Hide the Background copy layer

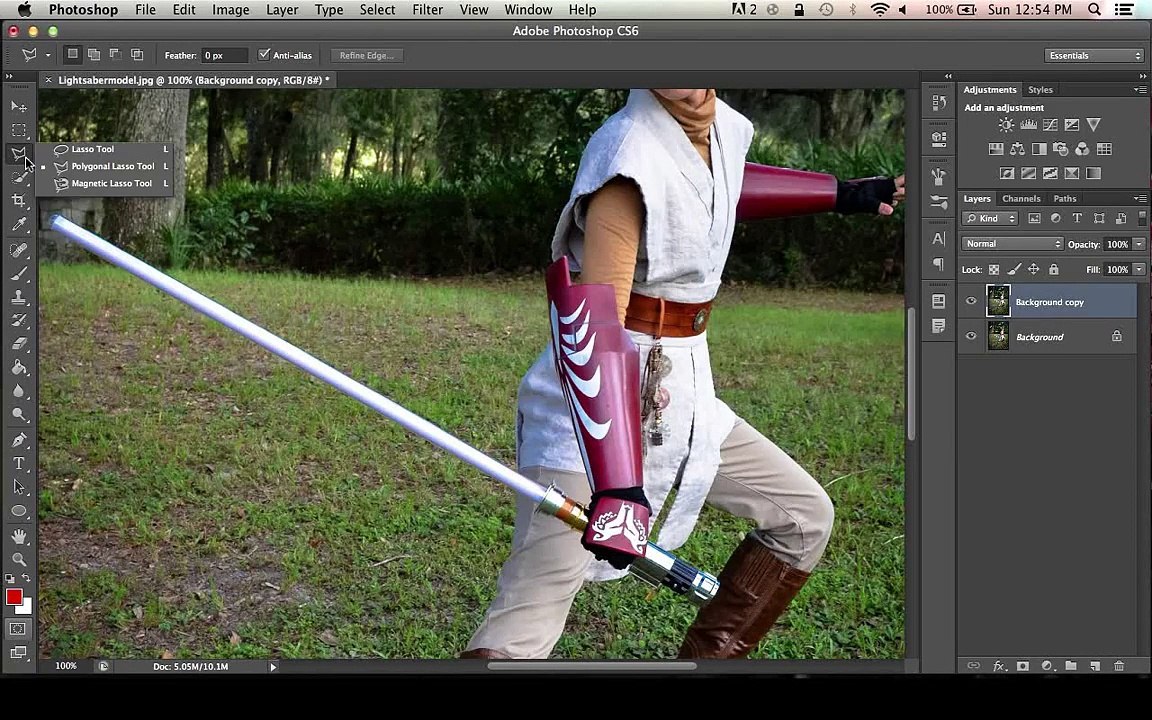(x=971, y=301)
